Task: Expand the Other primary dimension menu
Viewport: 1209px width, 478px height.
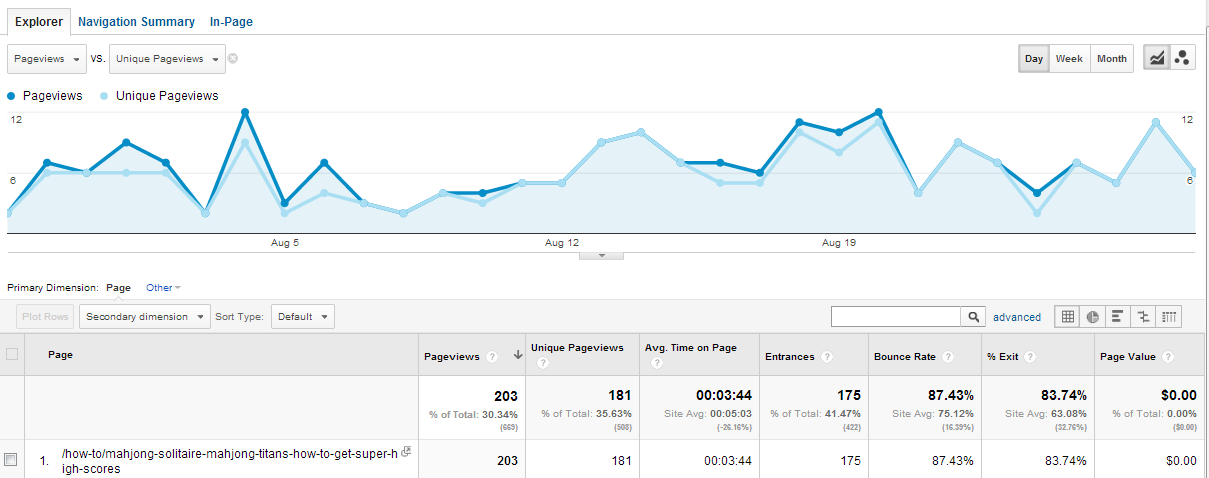Action: coord(163,288)
